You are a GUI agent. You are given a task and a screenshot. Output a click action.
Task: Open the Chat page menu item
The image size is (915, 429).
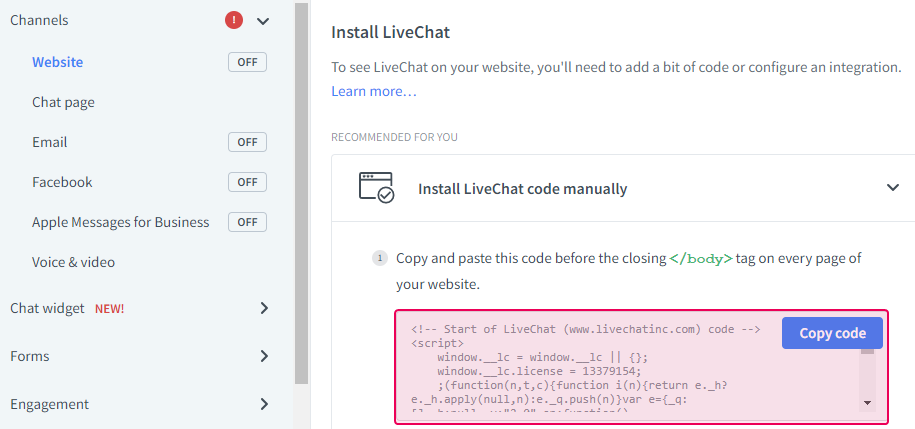(63, 102)
